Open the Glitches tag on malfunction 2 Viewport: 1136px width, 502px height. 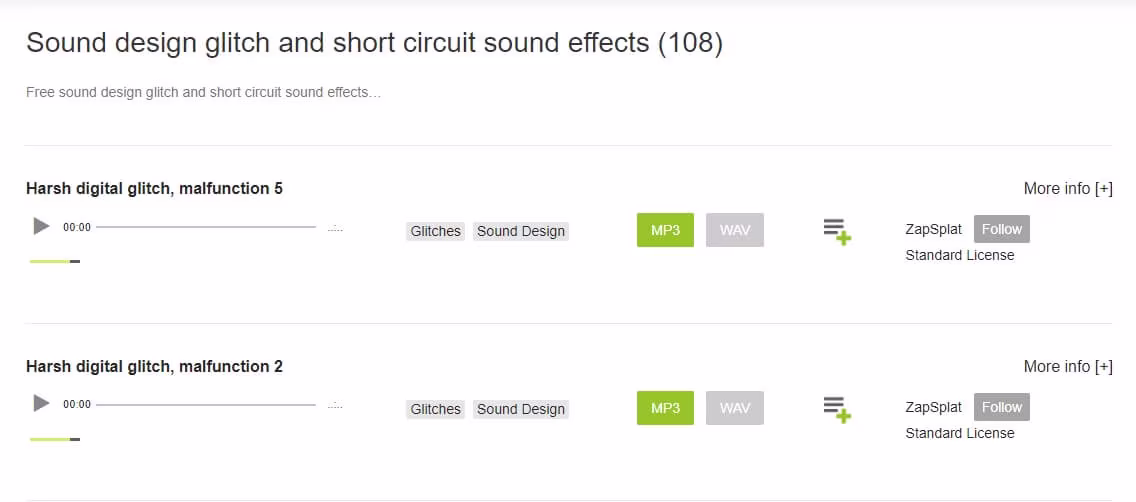[436, 409]
